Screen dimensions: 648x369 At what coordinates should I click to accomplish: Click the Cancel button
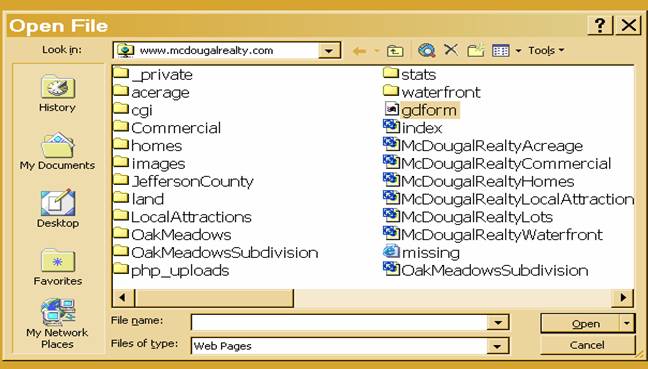587,345
